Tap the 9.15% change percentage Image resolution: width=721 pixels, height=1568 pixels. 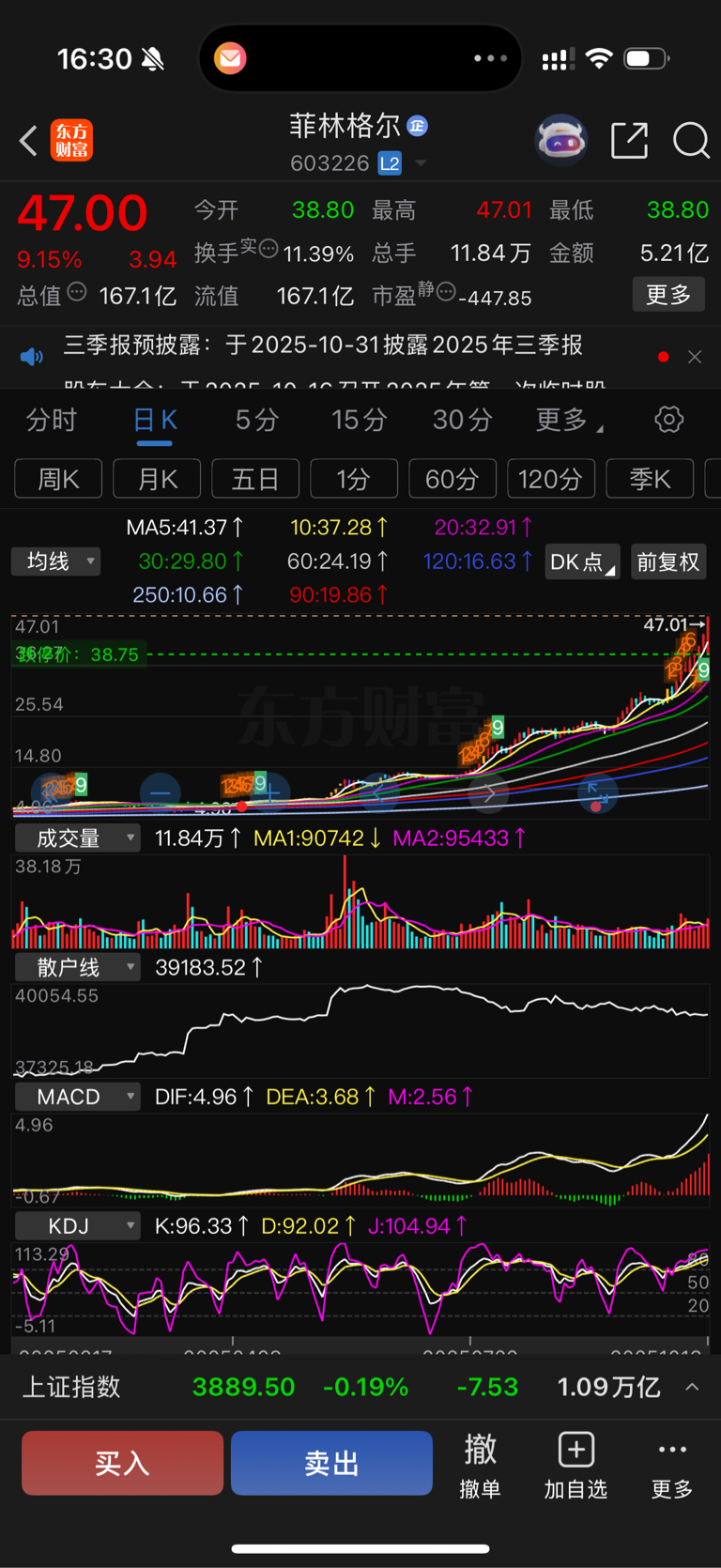[49, 259]
